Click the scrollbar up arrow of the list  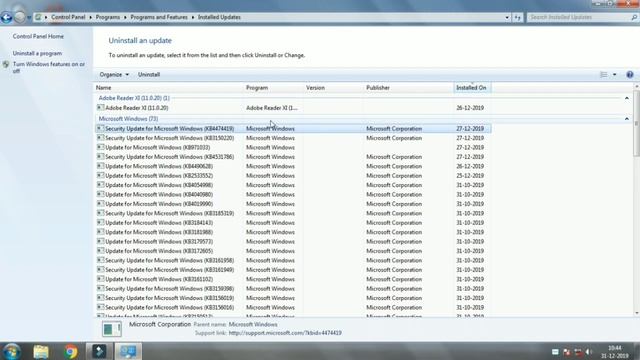[636, 87]
